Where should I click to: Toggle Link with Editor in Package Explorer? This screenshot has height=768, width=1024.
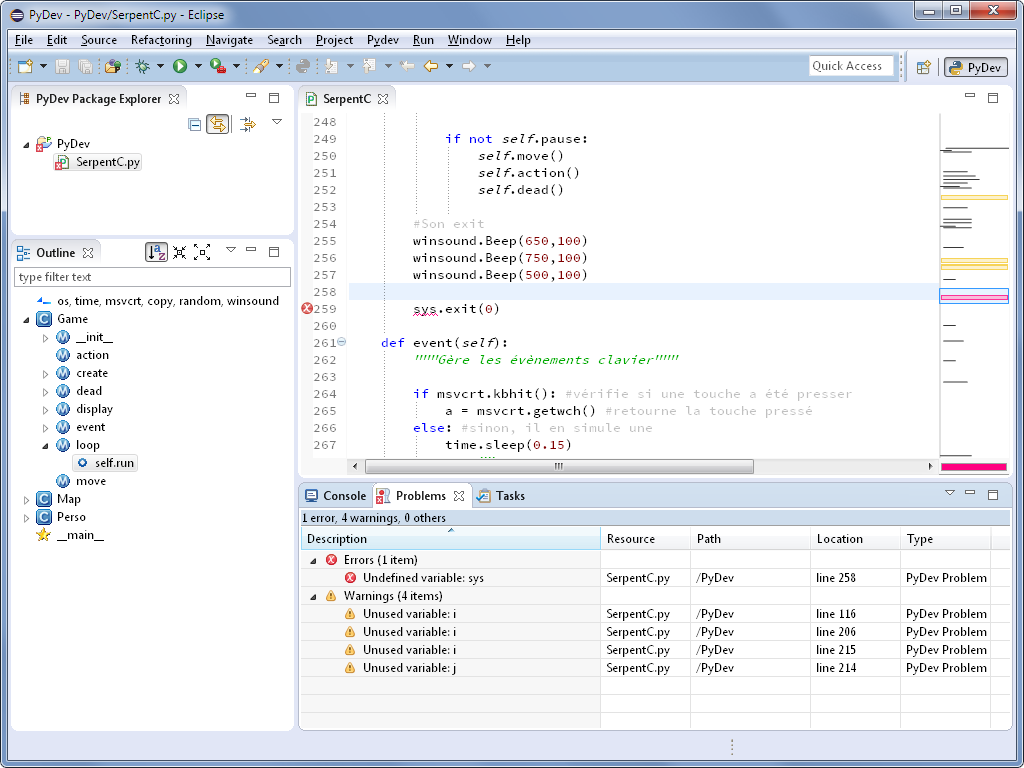[218, 124]
